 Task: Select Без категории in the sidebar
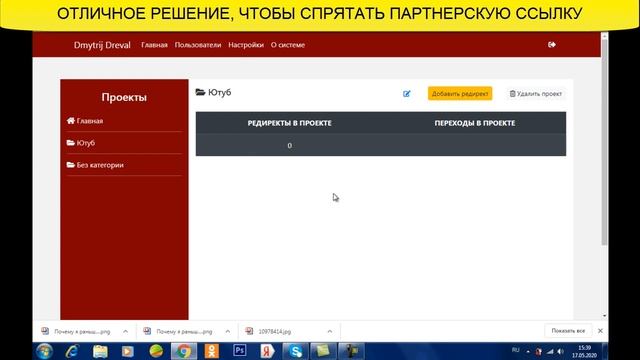click(x=100, y=165)
